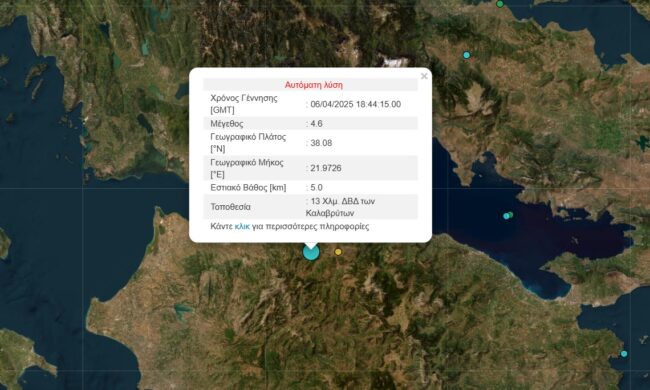Select the cyan marker in northeast mainland
The width and height of the screenshot is (650, 390).
[467, 55]
